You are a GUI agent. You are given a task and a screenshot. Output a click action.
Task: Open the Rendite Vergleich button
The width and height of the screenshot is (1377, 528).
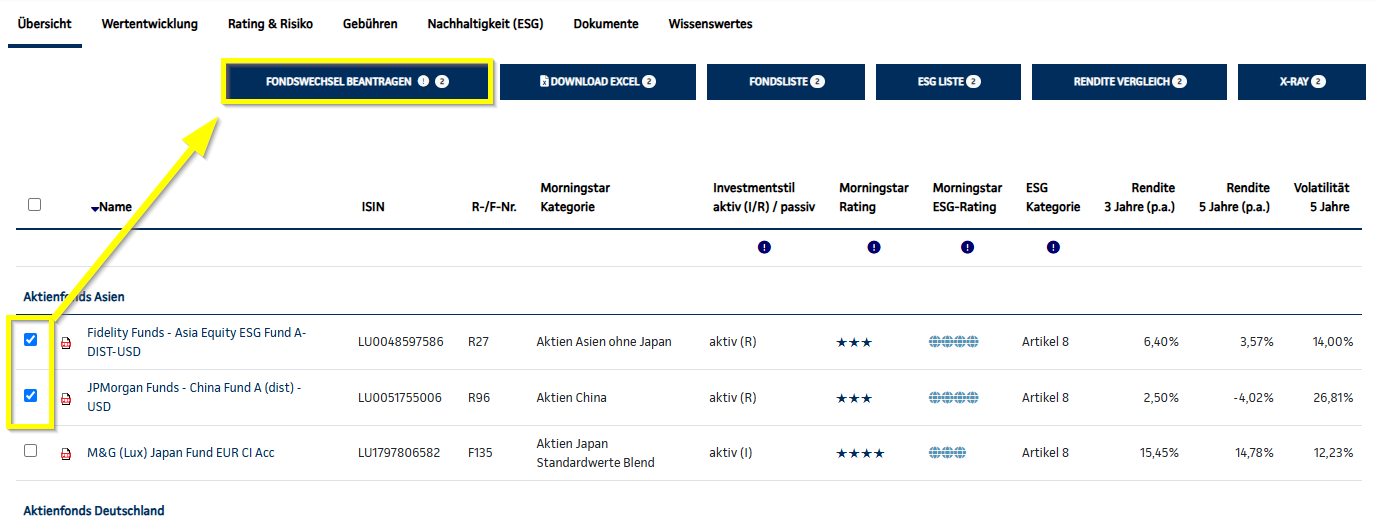[1129, 82]
